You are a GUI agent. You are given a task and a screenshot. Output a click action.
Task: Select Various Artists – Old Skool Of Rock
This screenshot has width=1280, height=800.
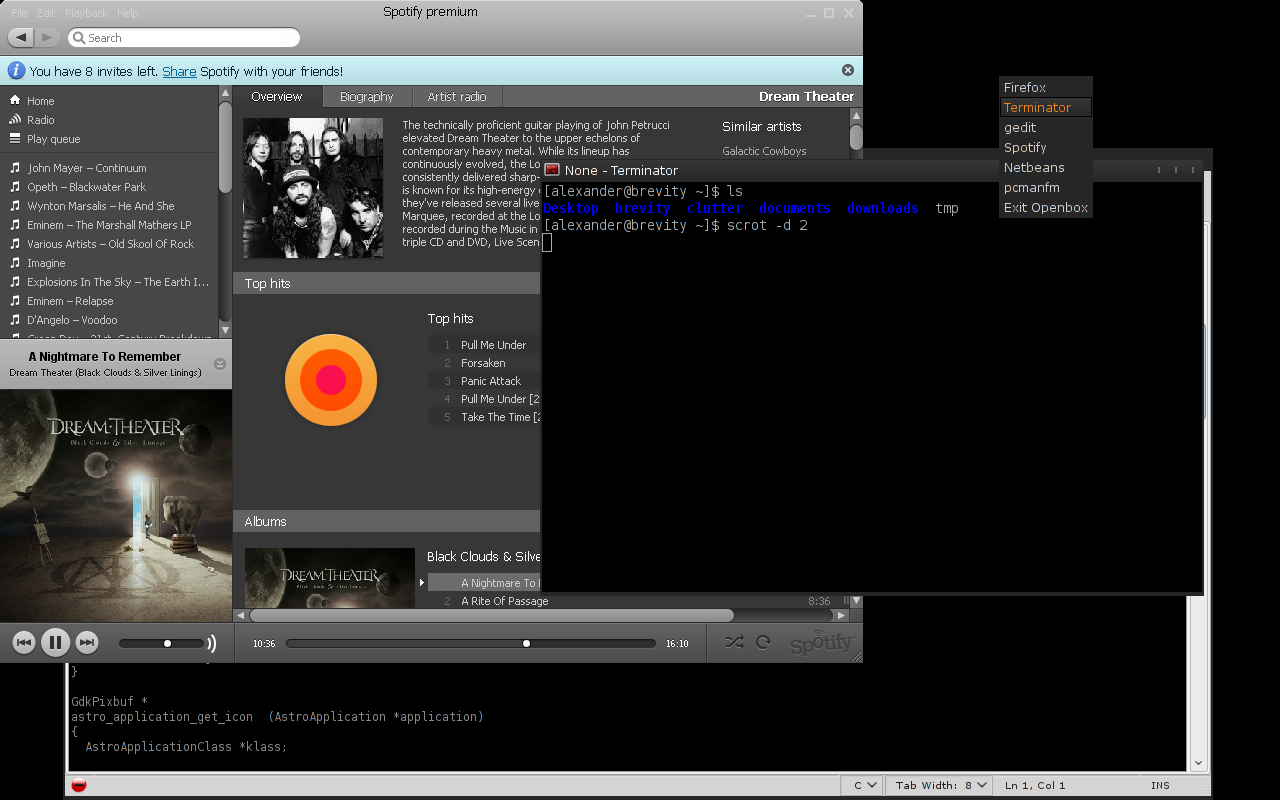point(110,244)
